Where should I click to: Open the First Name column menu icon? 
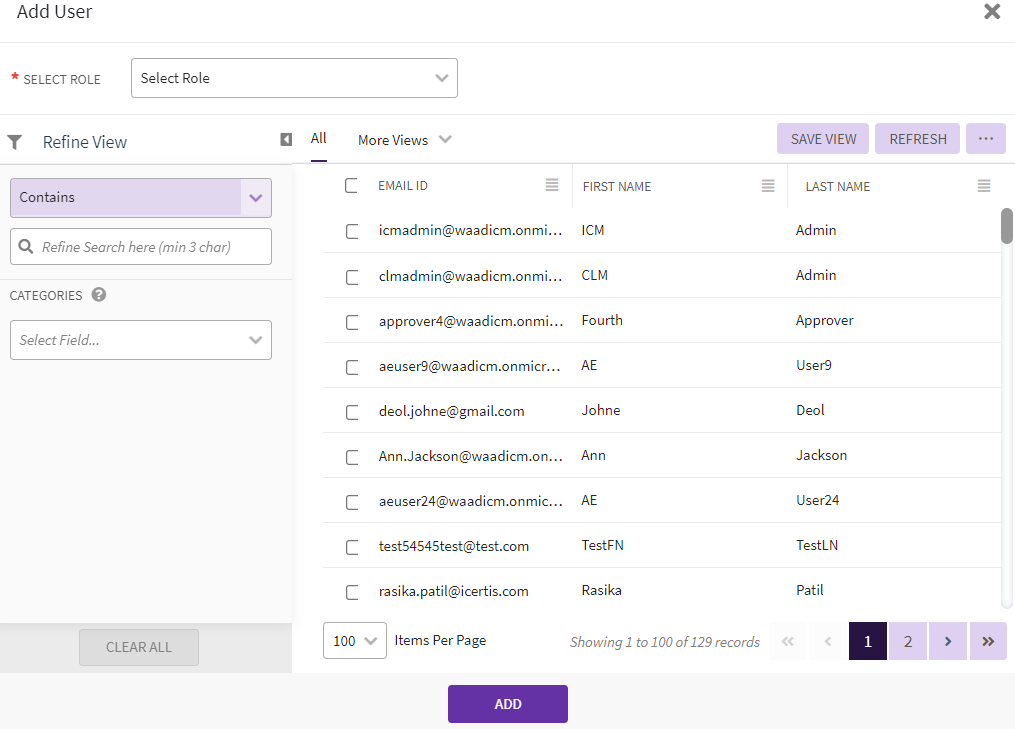(768, 186)
